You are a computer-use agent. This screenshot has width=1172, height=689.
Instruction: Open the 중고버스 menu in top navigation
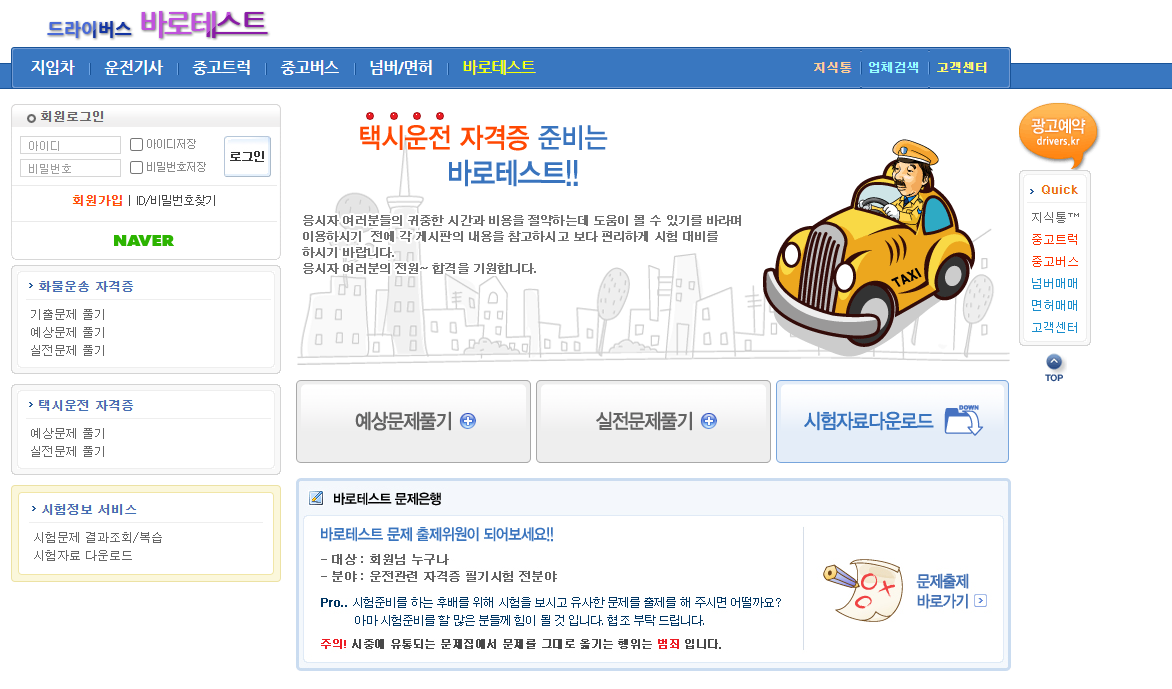pyautogui.click(x=309, y=67)
